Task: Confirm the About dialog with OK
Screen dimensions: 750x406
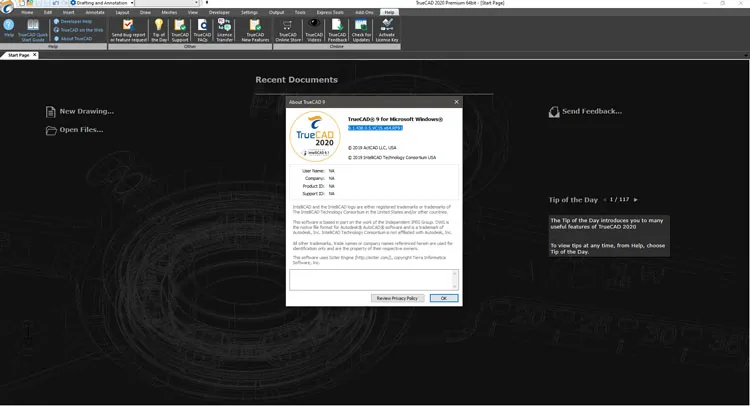Action: tap(443, 298)
